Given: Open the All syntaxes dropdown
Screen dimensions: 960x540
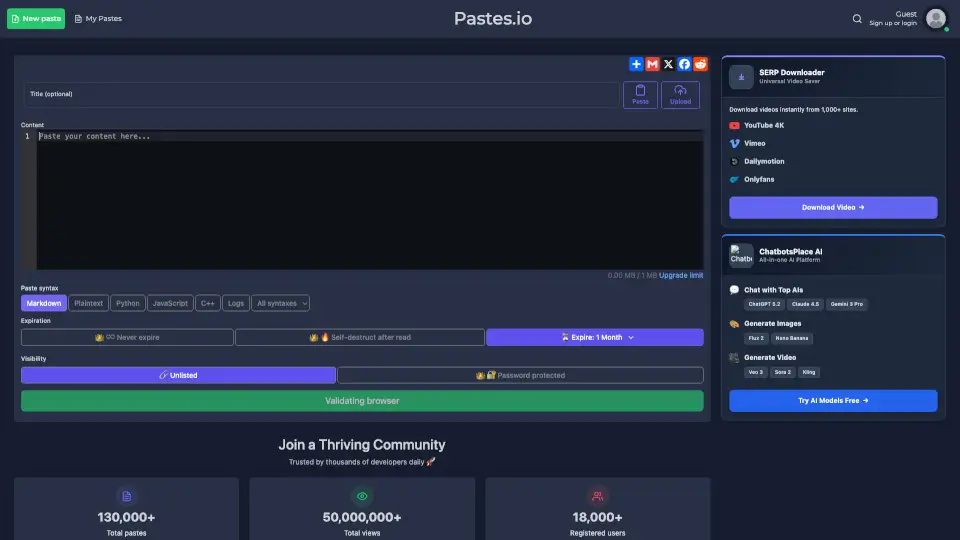Looking at the screenshot, I should 280,303.
